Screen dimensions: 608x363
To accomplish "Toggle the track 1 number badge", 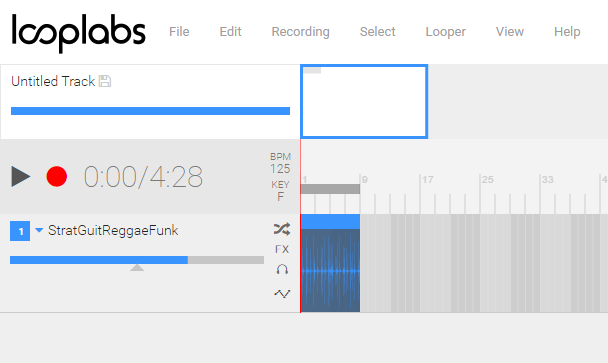I will point(20,231).
